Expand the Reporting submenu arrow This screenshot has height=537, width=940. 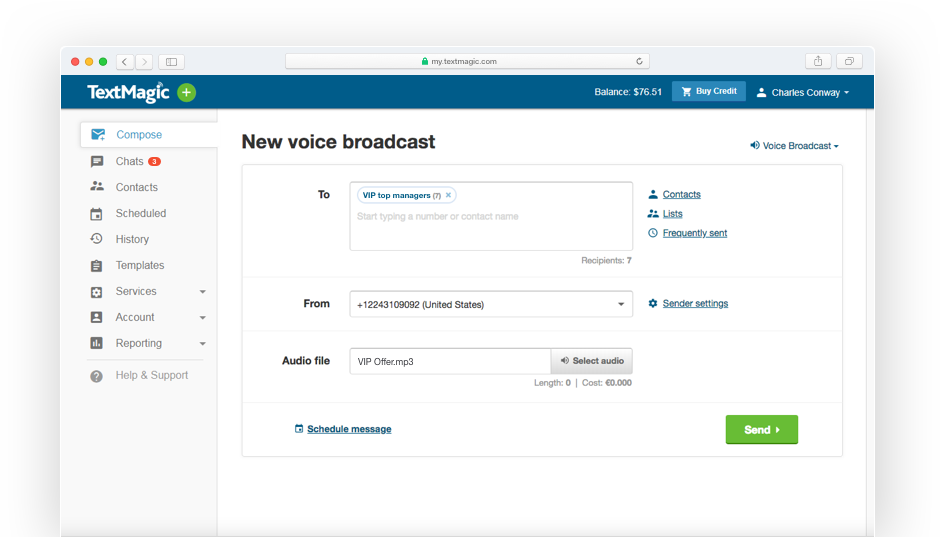click(x=203, y=344)
